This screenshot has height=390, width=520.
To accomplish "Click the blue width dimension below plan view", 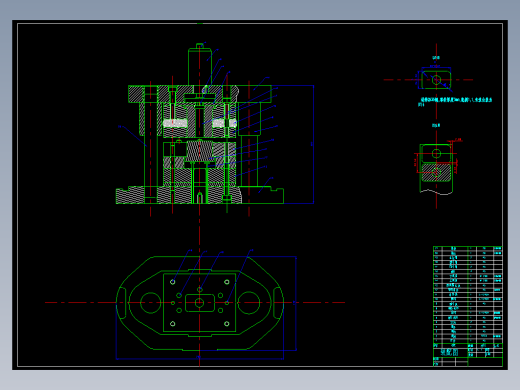I will [x=200, y=358].
